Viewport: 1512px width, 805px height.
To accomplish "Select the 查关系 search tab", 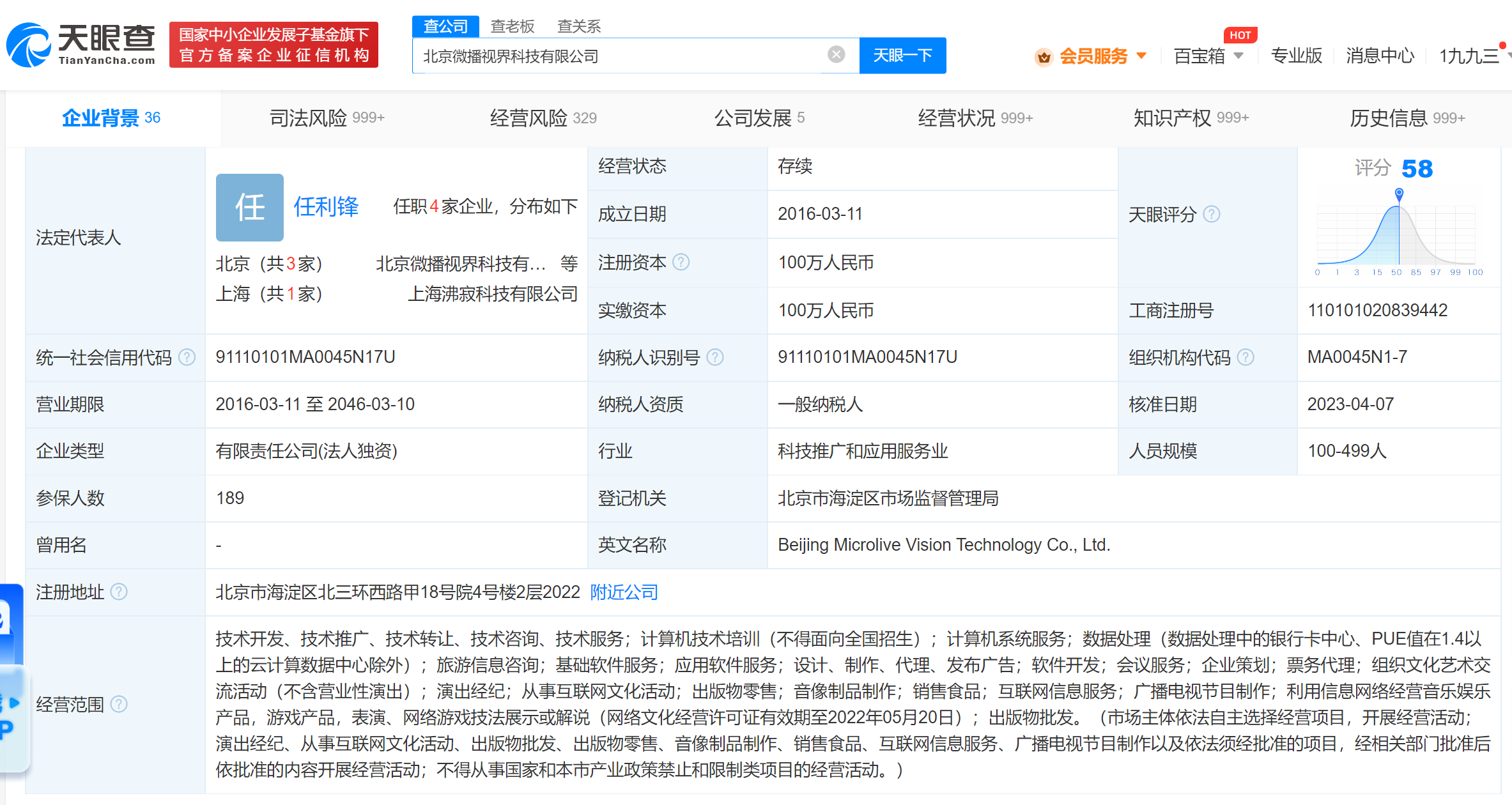I will tap(579, 26).
